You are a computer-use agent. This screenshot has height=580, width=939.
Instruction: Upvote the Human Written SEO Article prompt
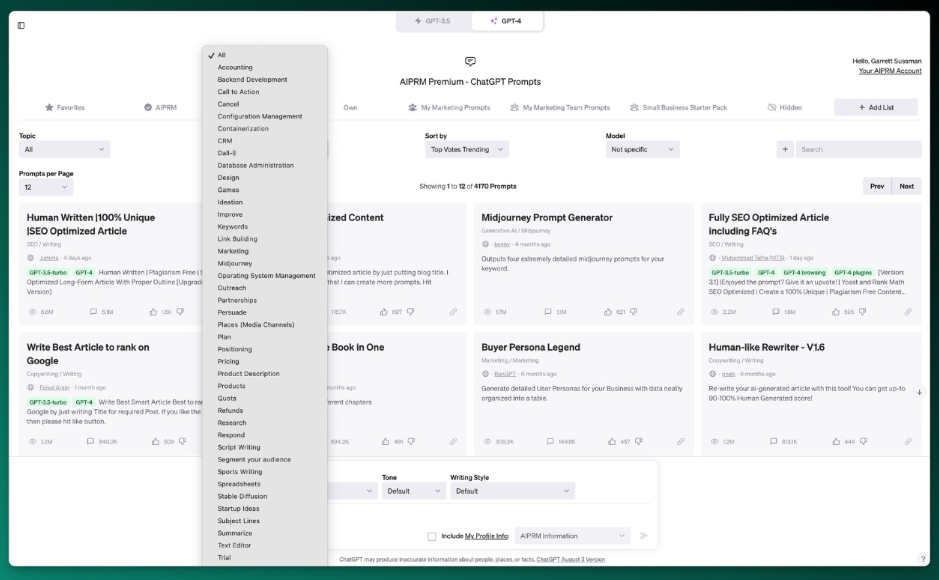(x=153, y=312)
